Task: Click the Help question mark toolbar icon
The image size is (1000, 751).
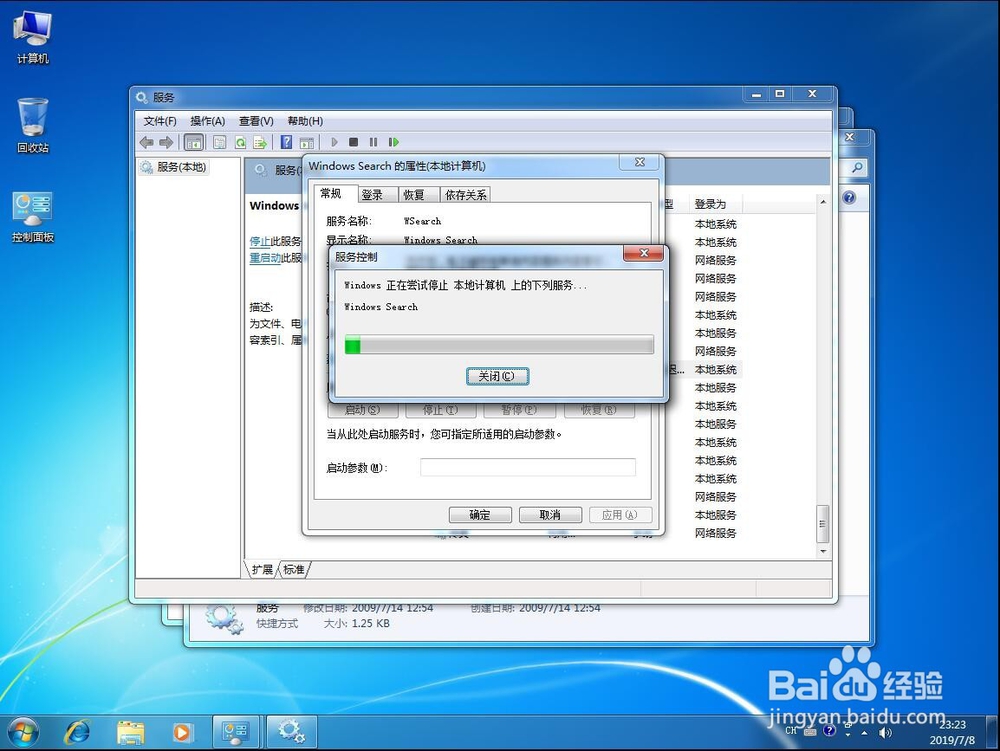Action: (x=287, y=142)
